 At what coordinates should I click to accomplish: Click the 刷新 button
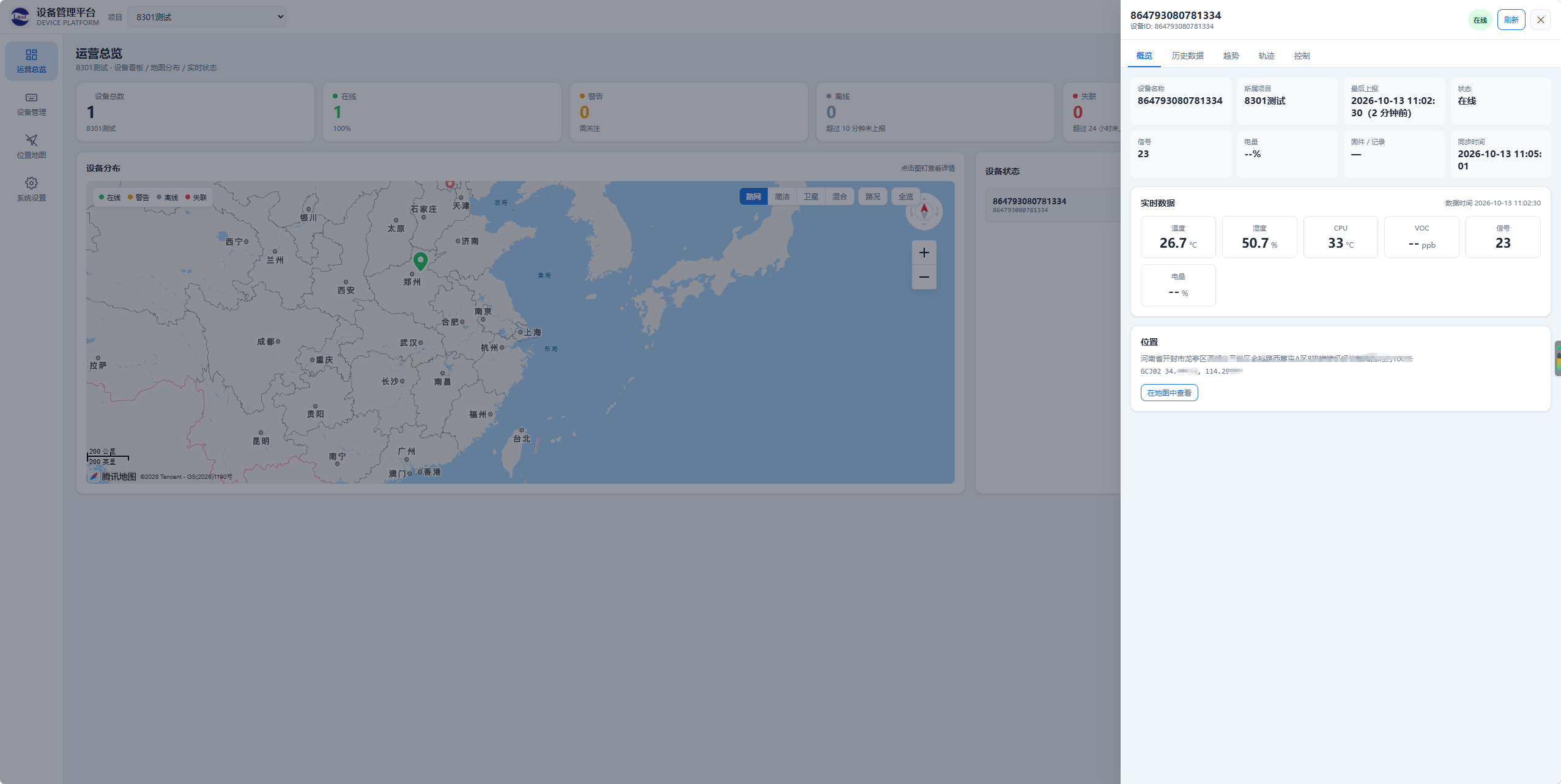(1511, 20)
